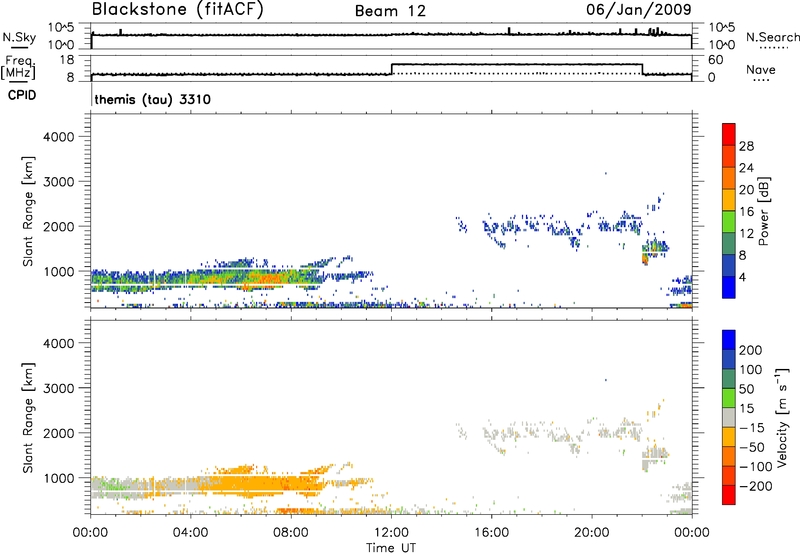Click the 'N.Sky' legend label

click(19, 37)
